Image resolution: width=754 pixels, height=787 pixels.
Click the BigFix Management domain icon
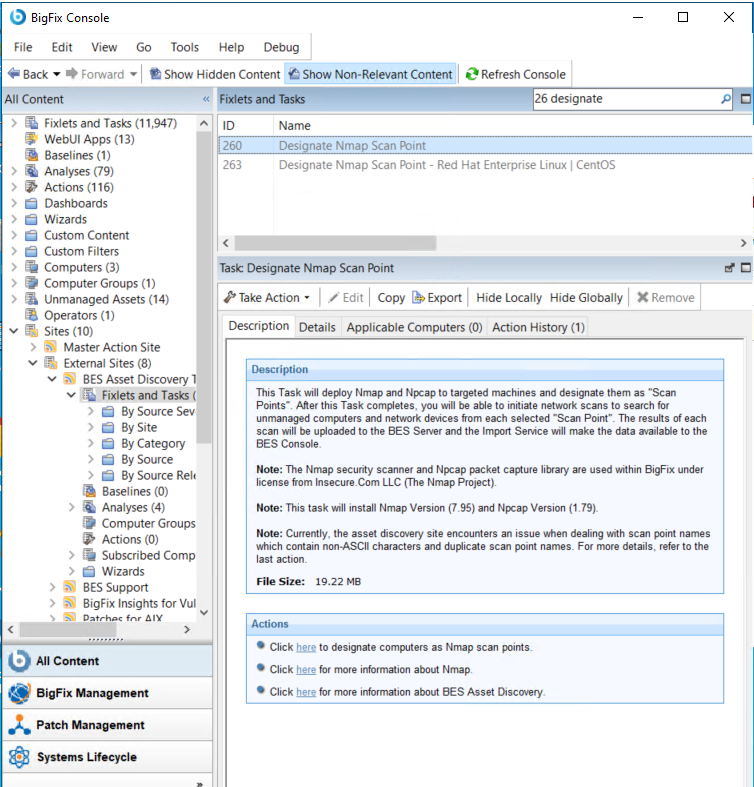click(x=19, y=693)
